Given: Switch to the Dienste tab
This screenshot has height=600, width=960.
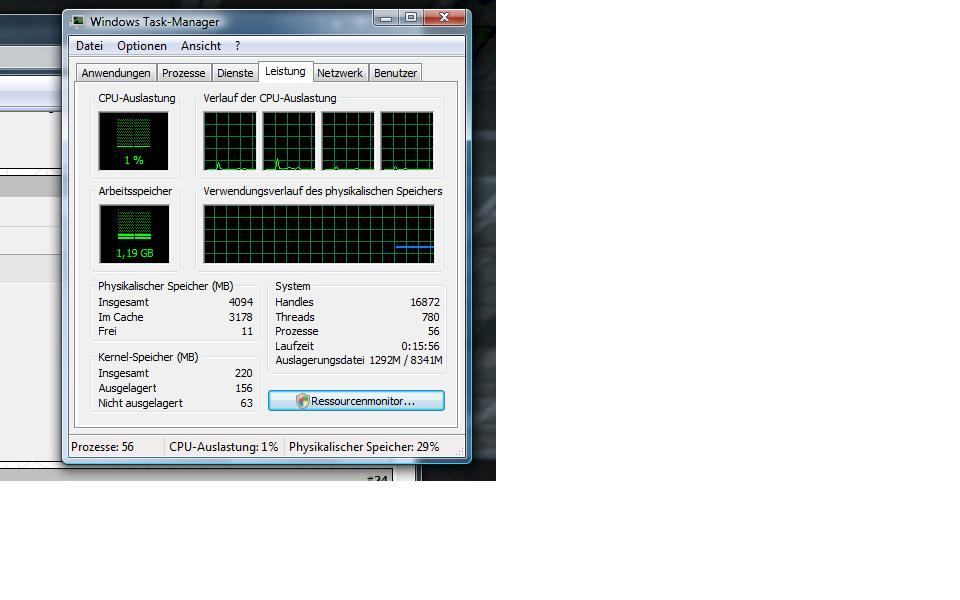Looking at the screenshot, I should [x=235, y=73].
